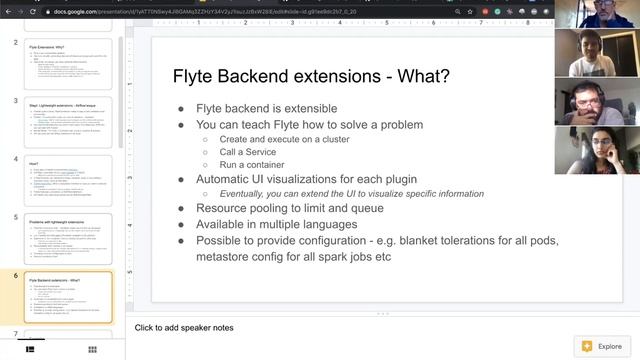Click bullet 'Automatic UI visualizations for each plugin'
The width and height of the screenshot is (640, 360).
coord(307,179)
